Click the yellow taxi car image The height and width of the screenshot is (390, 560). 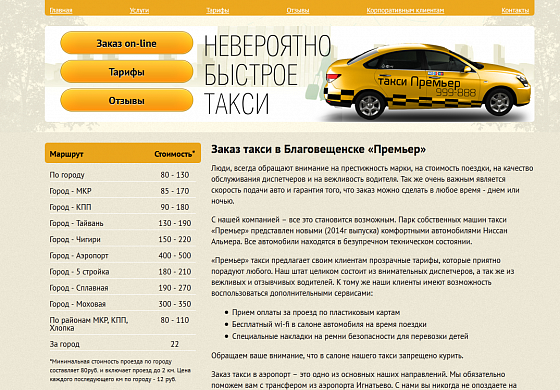click(427, 81)
